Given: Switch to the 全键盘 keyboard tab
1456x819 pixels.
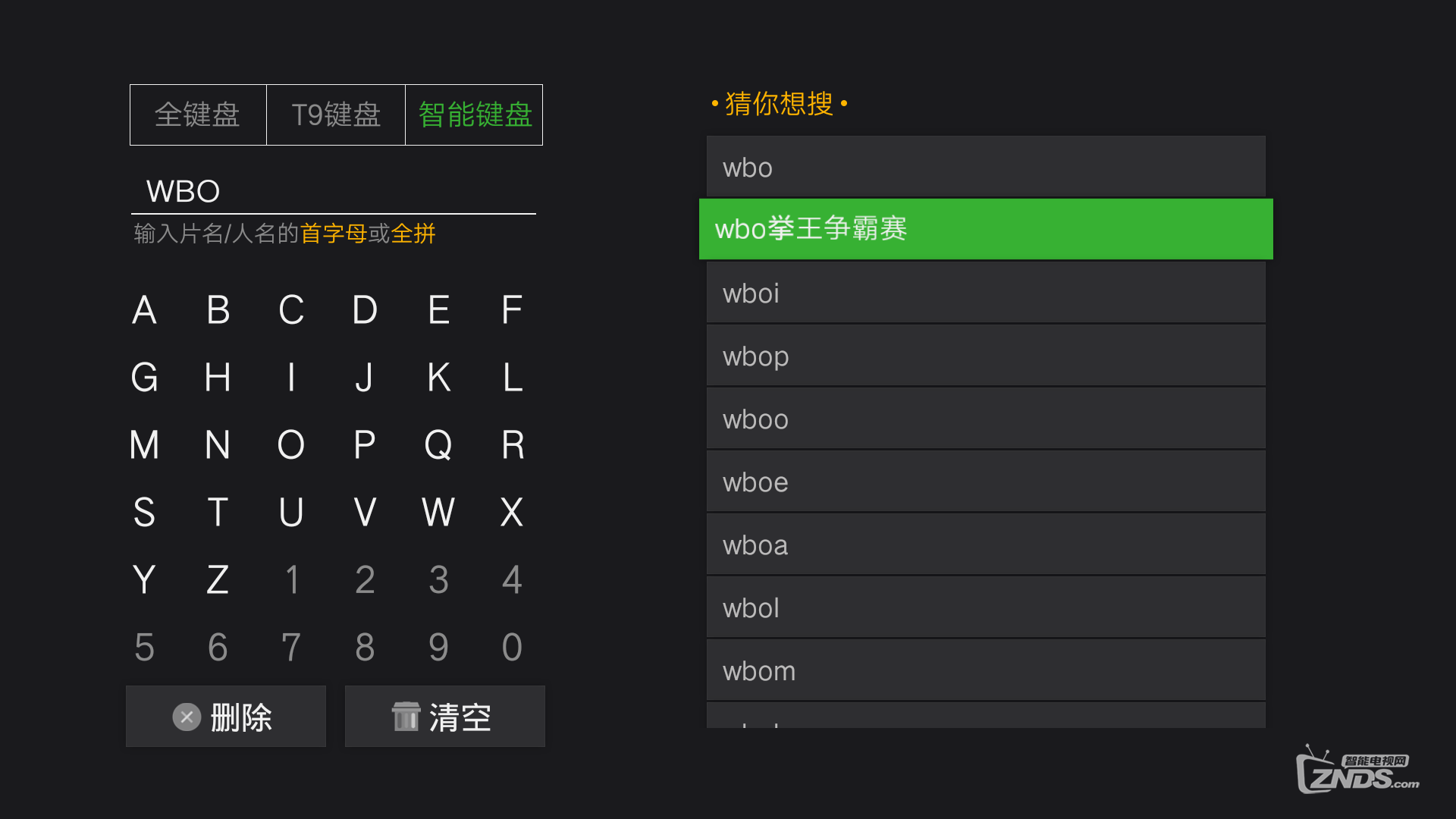Looking at the screenshot, I should (x=198, y=115).
